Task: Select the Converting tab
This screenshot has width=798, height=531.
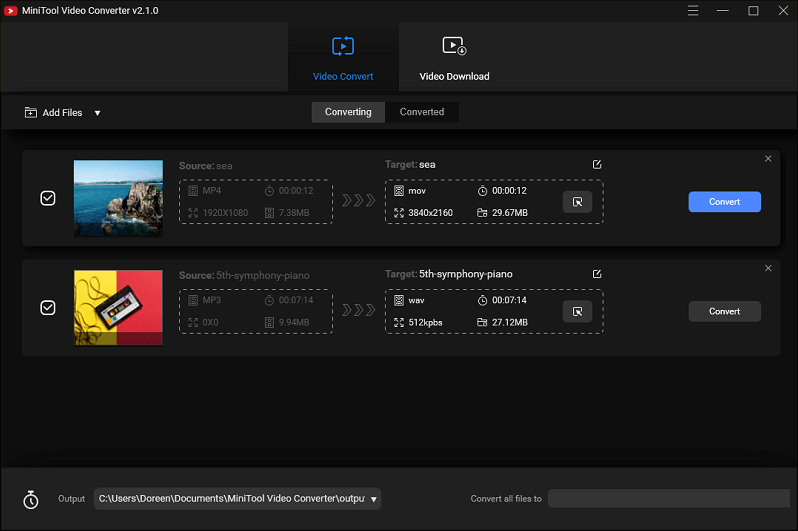Action: (348, 112)
